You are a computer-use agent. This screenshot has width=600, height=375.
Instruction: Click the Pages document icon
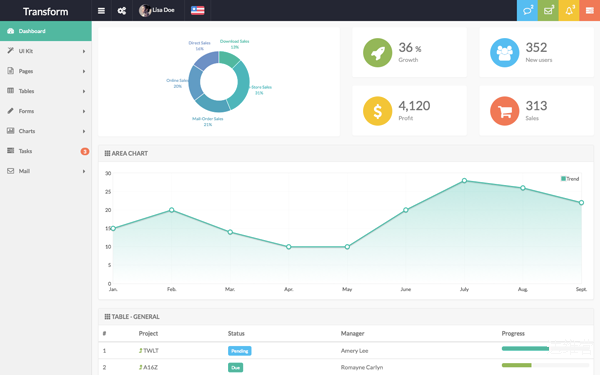pos(11,71)
